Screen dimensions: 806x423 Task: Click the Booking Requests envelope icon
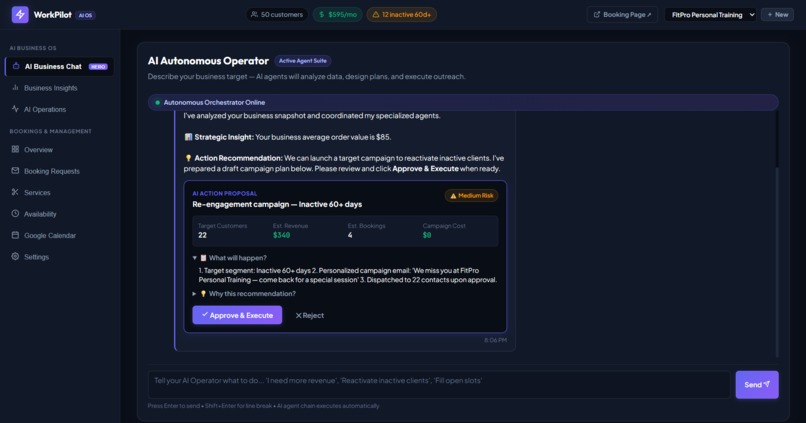coord(15,171)
